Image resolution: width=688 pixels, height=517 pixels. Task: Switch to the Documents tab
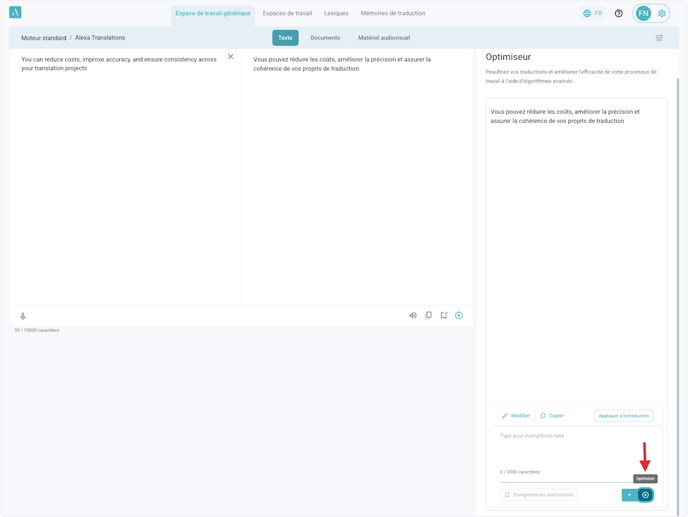click(325, 38)
